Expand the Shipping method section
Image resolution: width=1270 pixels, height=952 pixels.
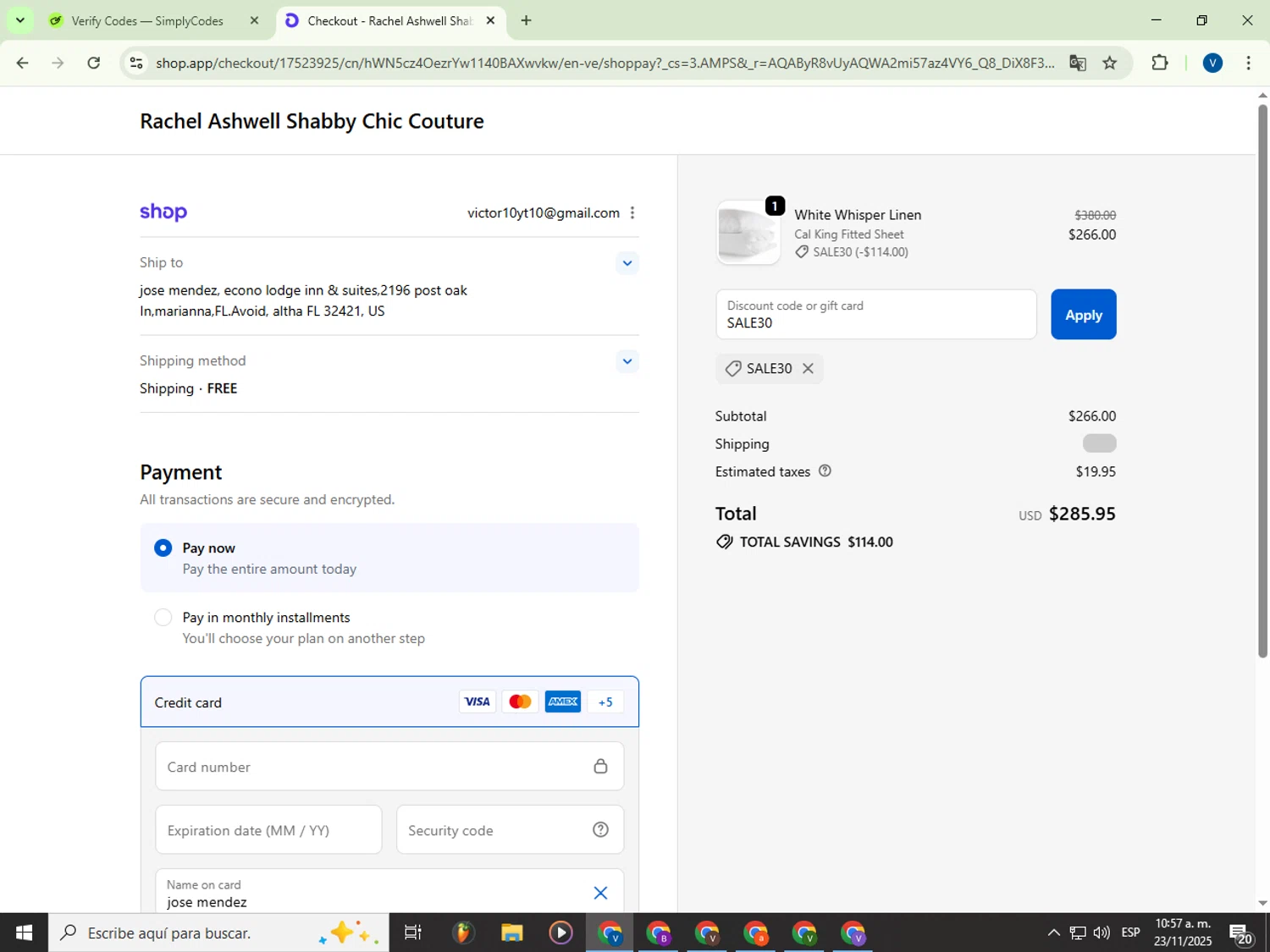(x=627, y=361)
